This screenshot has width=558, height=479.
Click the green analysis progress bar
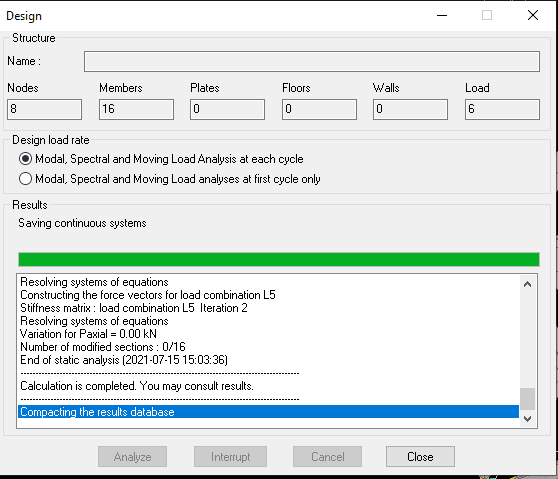click(x=279, y=259)
